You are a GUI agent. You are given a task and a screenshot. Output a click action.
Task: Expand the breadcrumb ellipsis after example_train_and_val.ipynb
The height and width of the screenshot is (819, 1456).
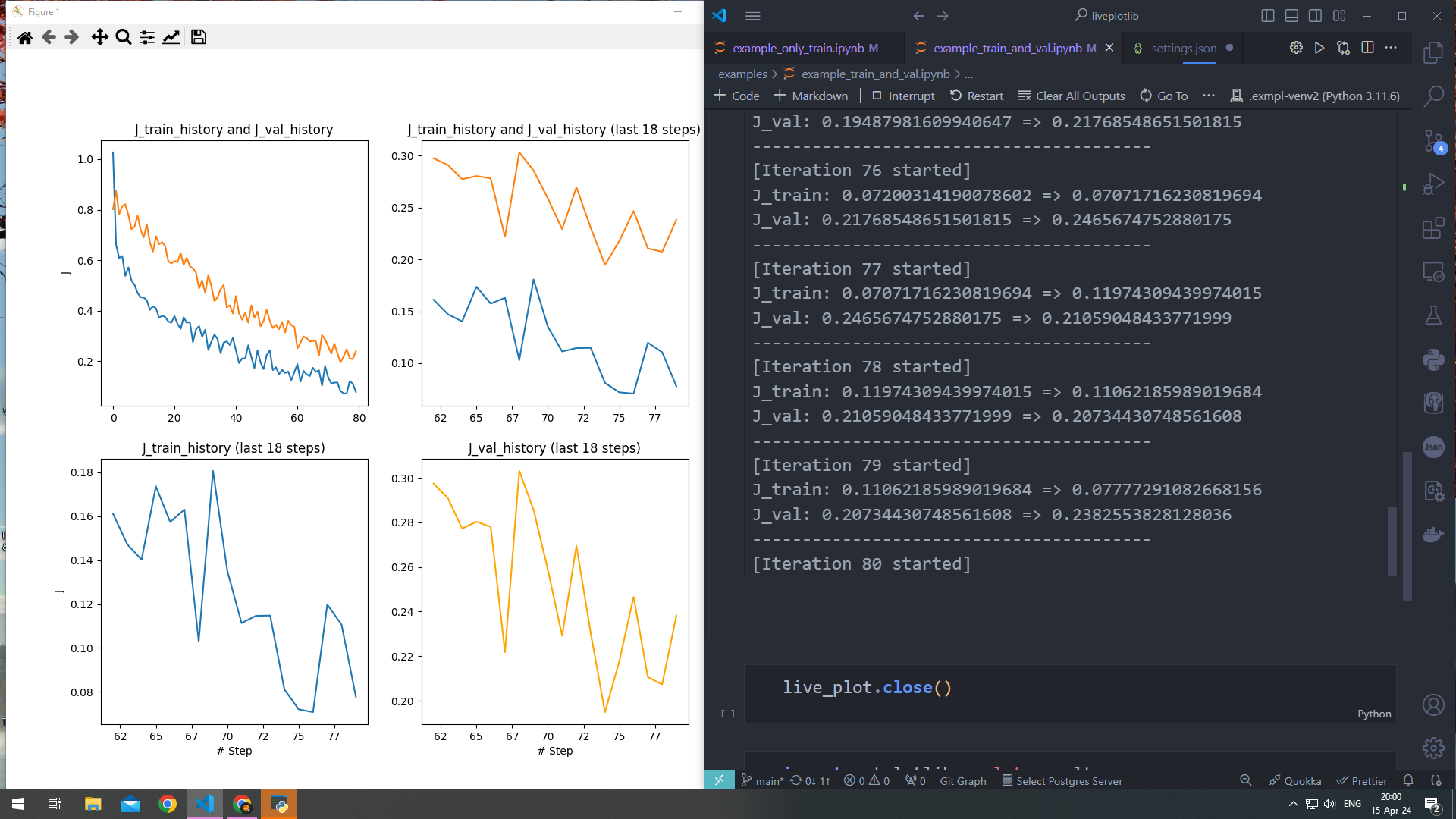point(970,74)
